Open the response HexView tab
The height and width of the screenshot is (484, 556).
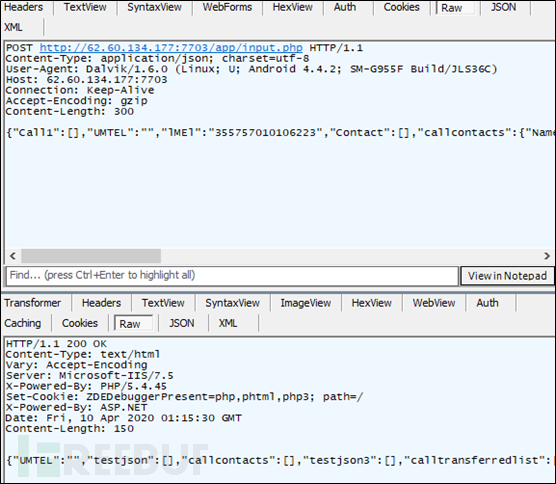(372, 303)
